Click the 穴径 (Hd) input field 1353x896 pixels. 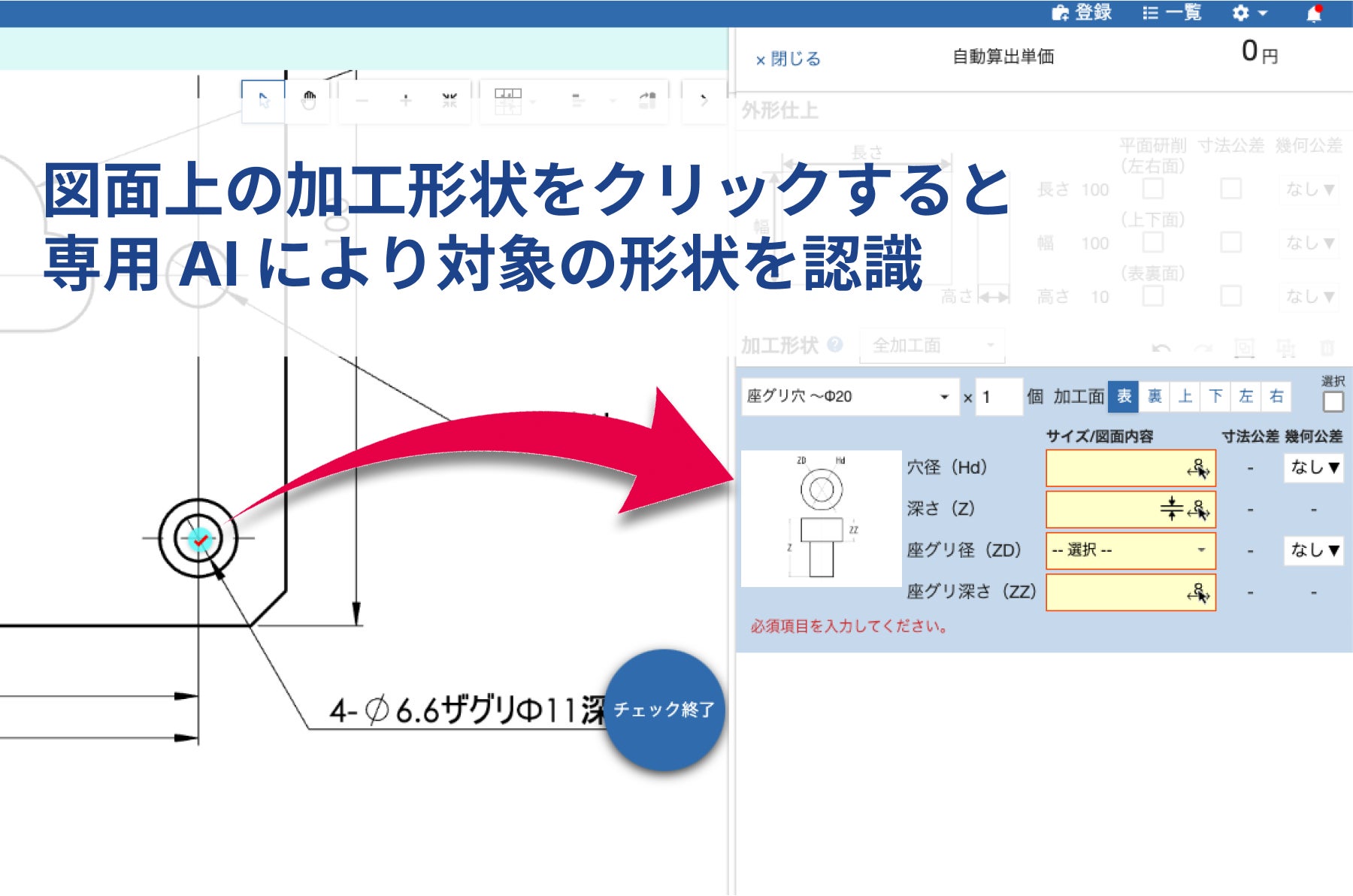(x=1130, y=468)
